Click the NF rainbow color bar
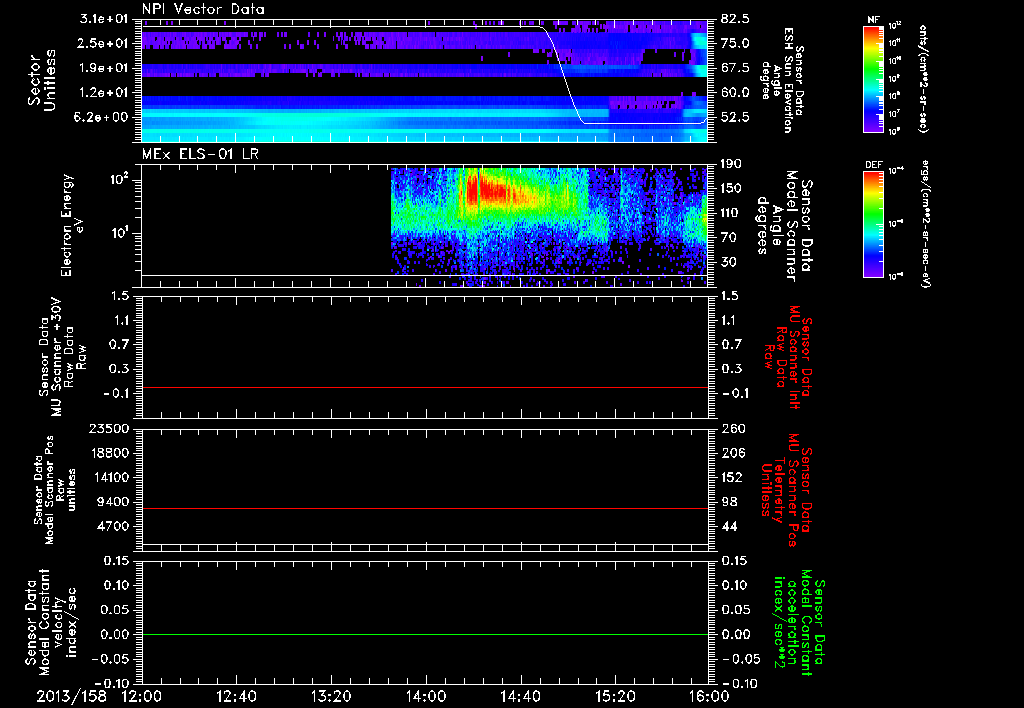The height and width of the screenshot is (708, 1024). pyautogui.click(x=874, y=79)
